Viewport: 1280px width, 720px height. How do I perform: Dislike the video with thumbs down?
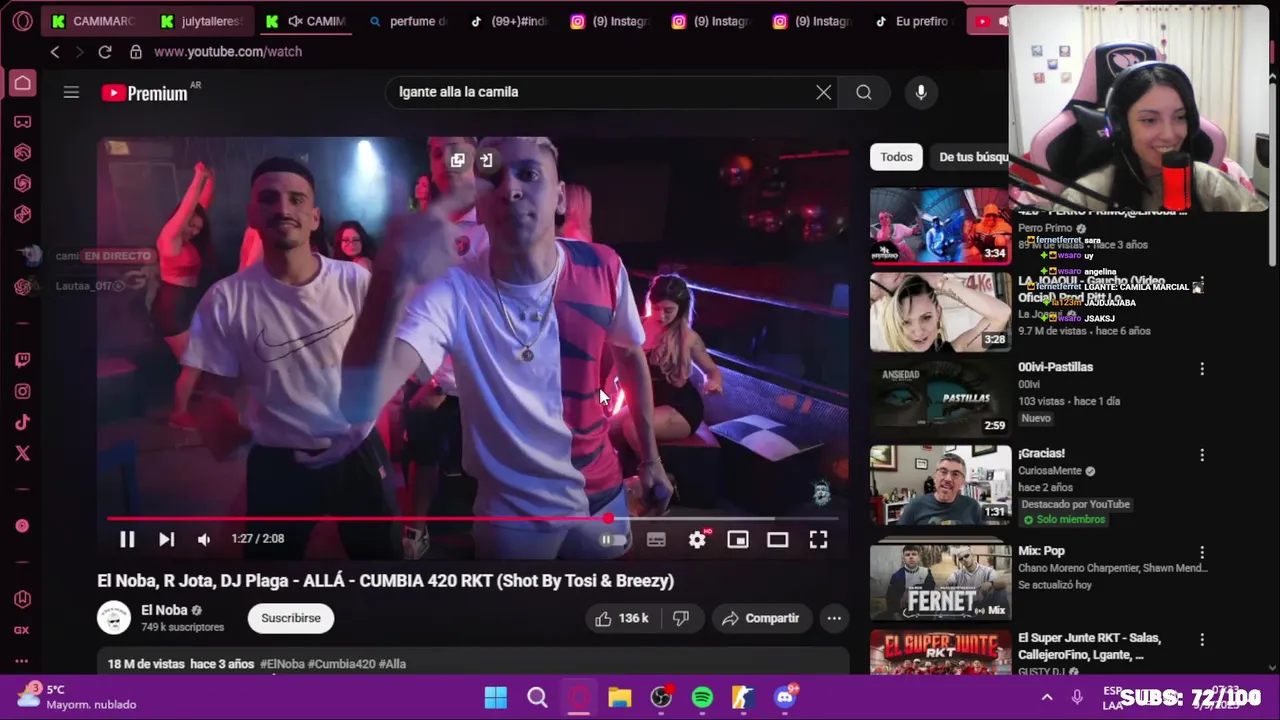coord(681,618)
